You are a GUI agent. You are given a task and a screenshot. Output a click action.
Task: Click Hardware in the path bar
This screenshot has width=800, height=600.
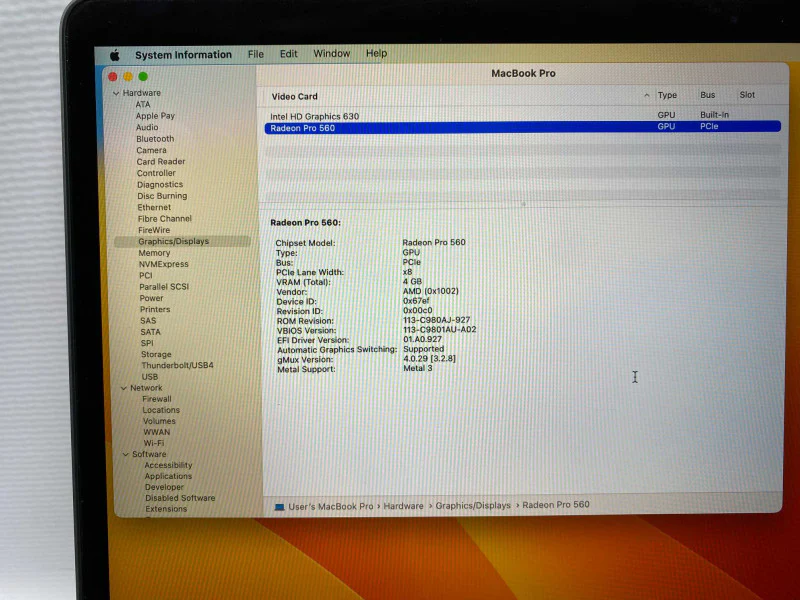(x=403, y=506)
